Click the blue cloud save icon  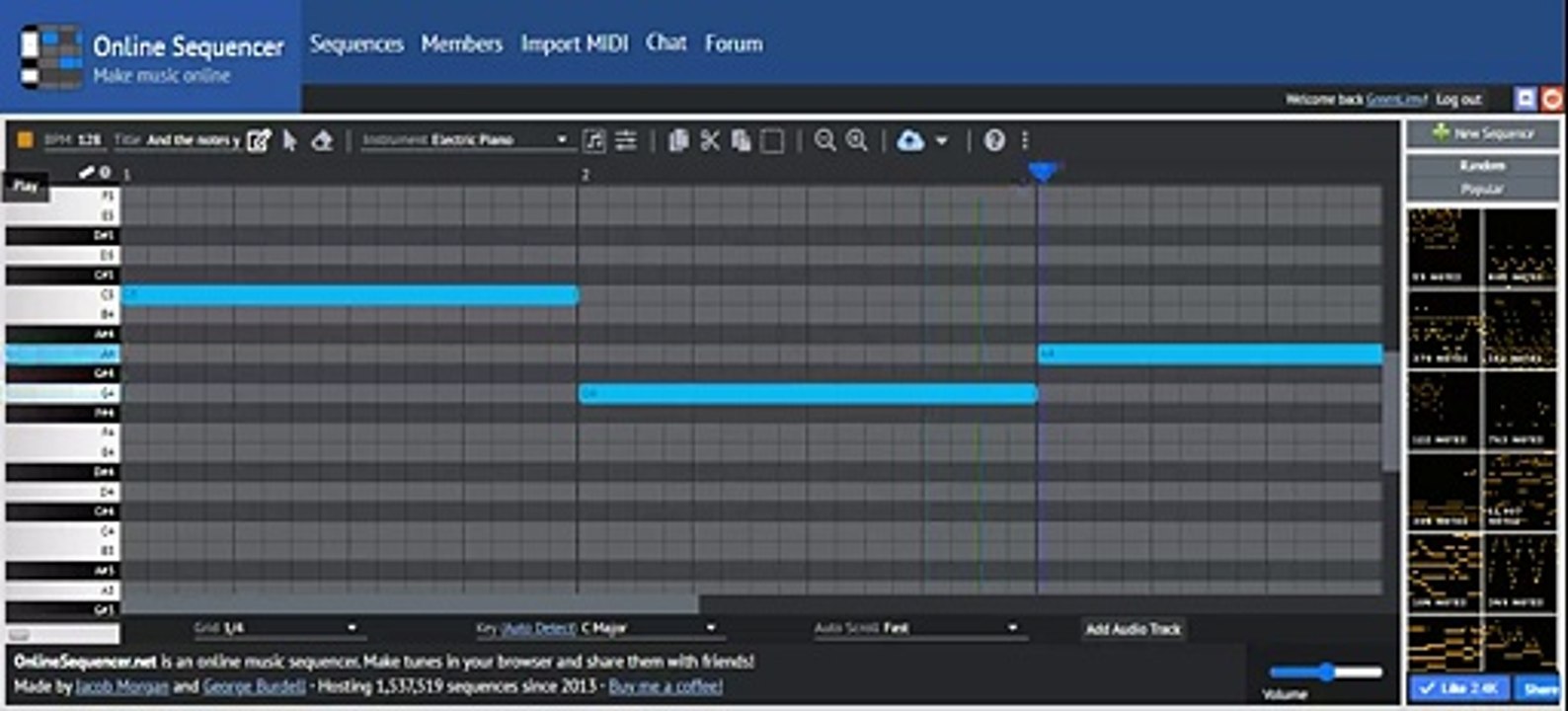[x=910, y=140]
